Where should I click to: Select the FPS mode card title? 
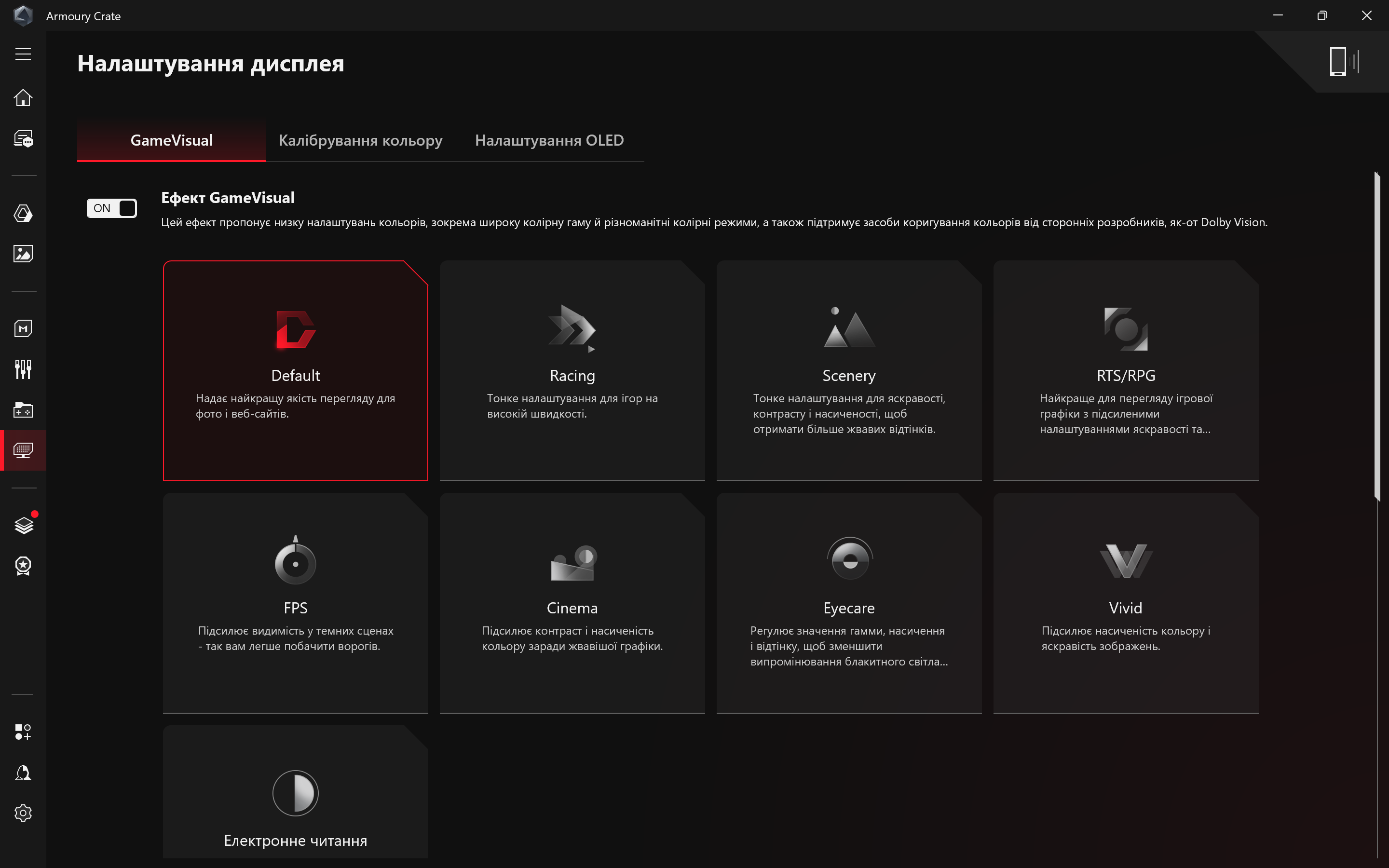296,608
